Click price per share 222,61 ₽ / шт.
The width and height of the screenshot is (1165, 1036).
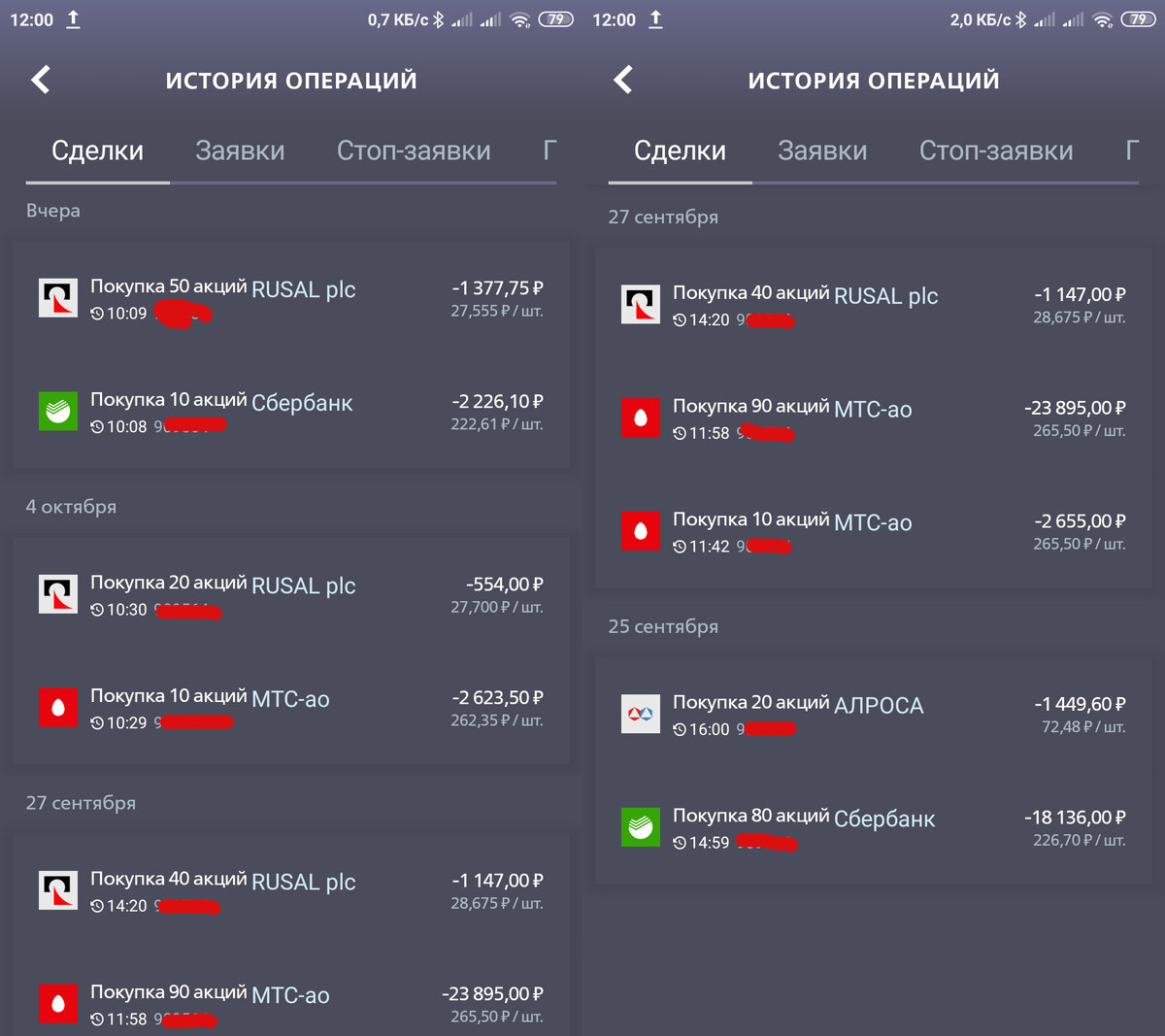point(496,424)
